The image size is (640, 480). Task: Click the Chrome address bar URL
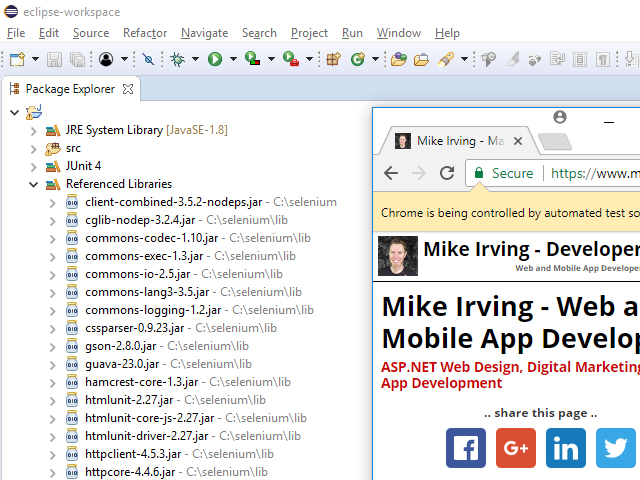pos(595,173)
